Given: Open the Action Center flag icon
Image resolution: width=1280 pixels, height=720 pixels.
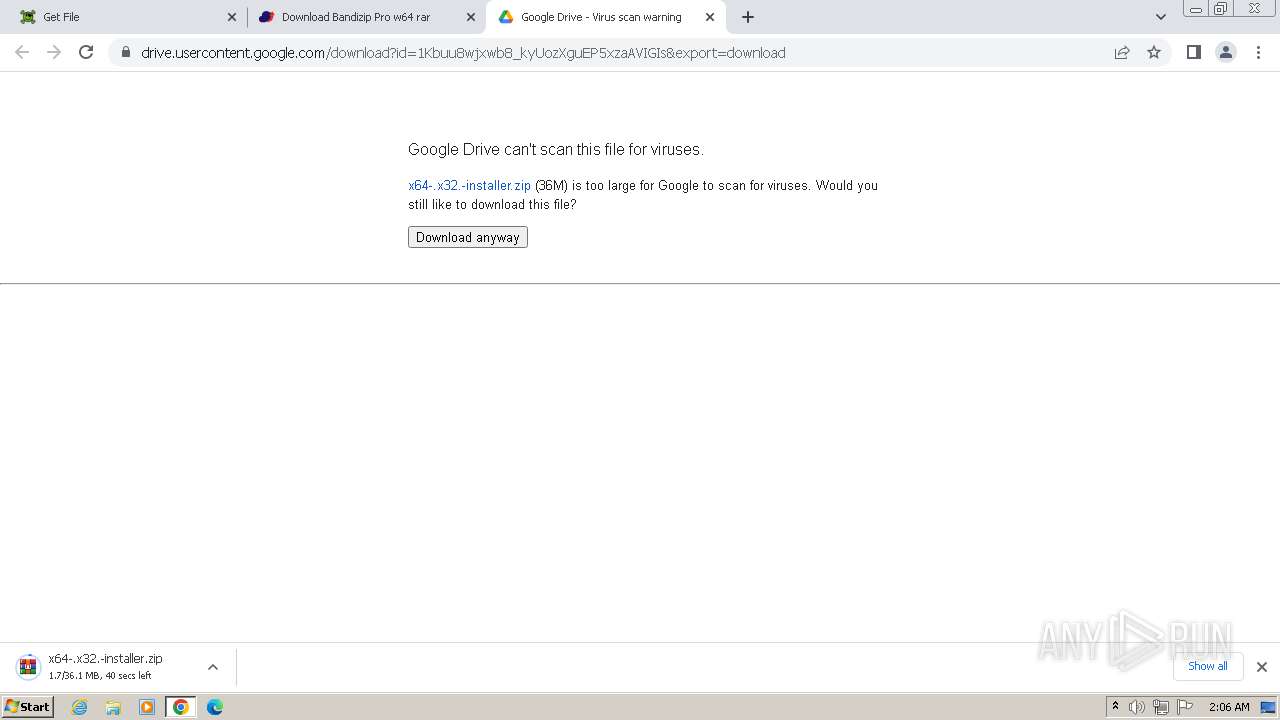Looking at the screenshot, I should (1185, 707).
